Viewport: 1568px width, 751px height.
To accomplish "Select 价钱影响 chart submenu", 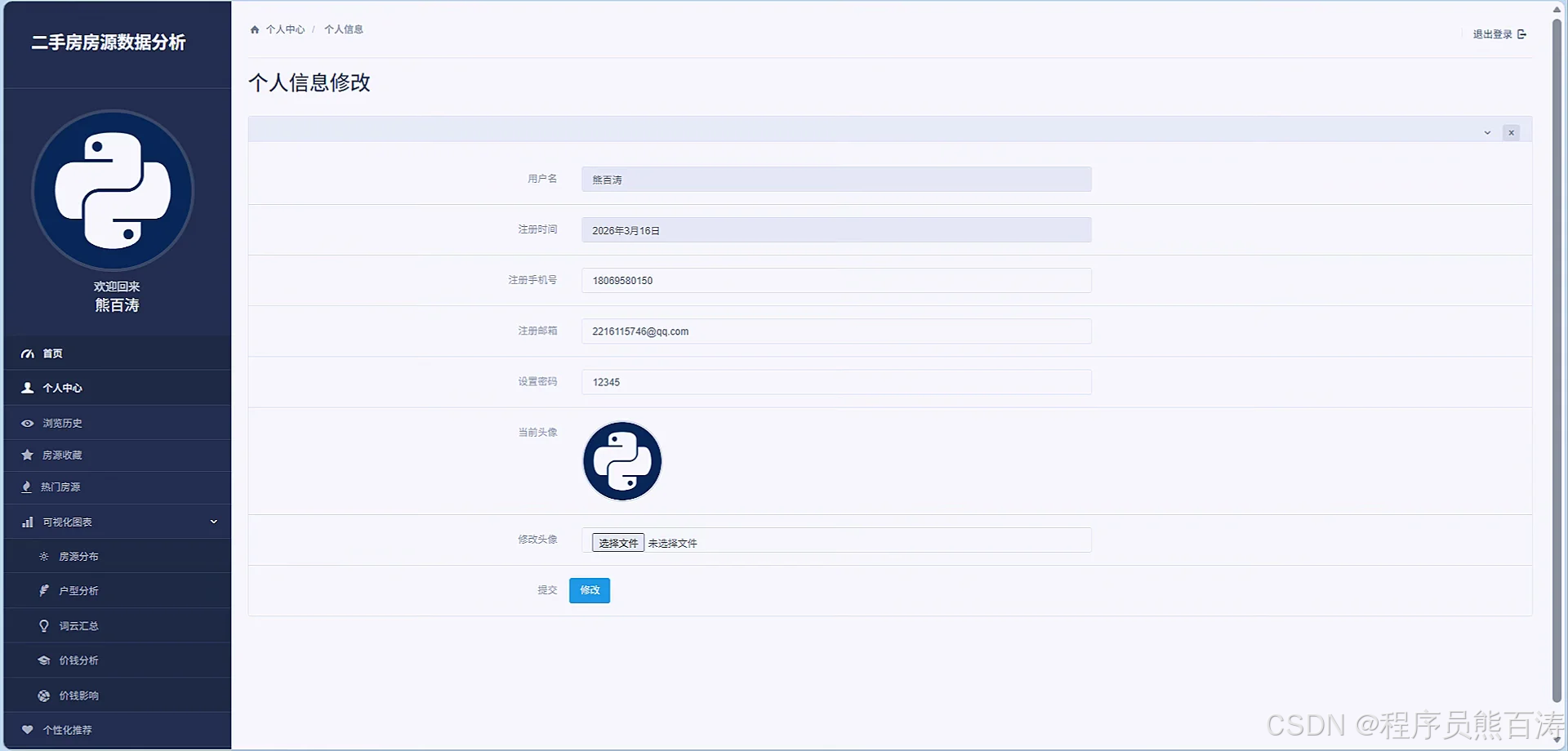I will pyautogui.click(x=118, y=695).
